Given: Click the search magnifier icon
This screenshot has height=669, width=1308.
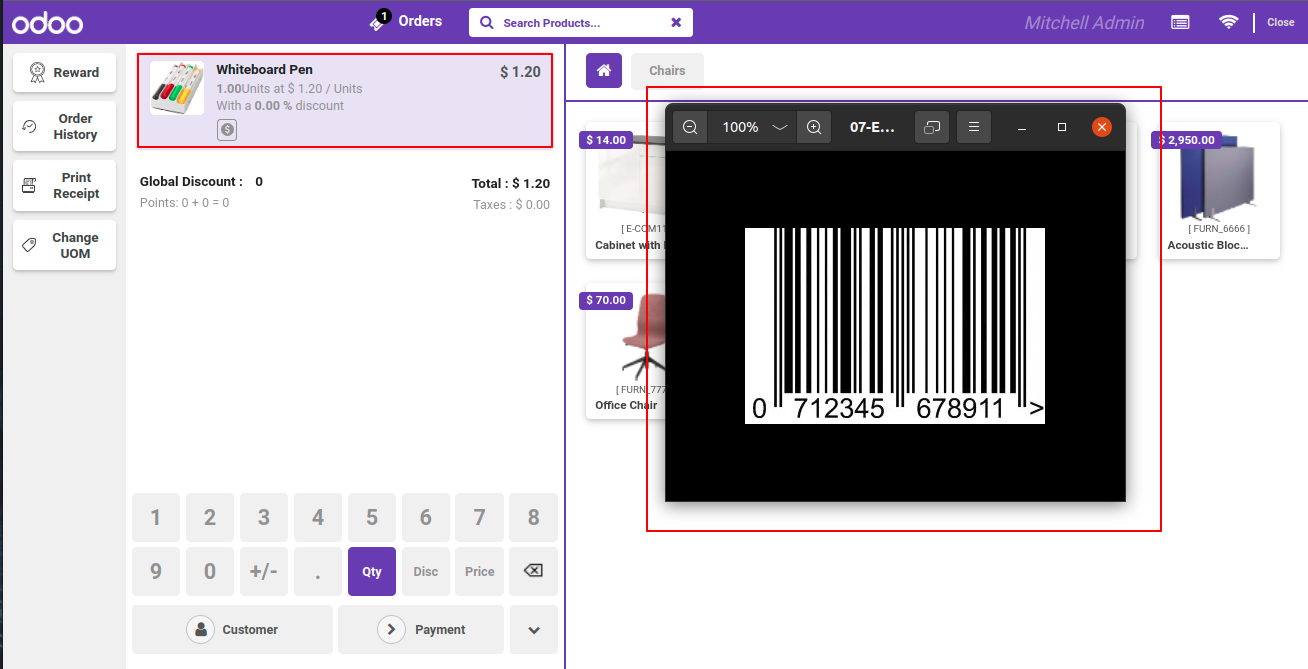Looking at the screenshot, I should click(x=487, y=22).
